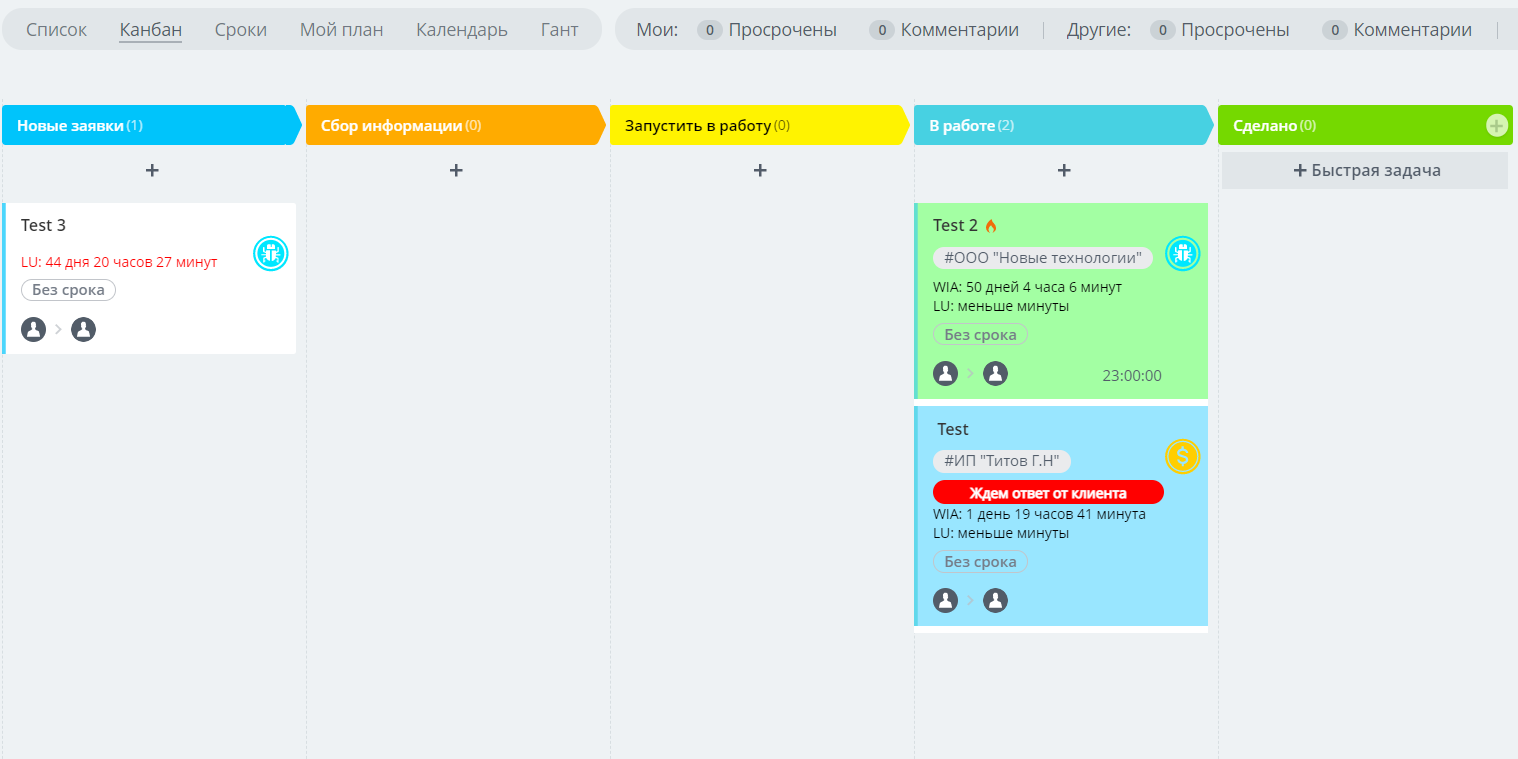Image resolution: width=1518 pixels, height=759 pixels.
Task: Click second user avatar on Test 2 card
Action: [995, 374]
